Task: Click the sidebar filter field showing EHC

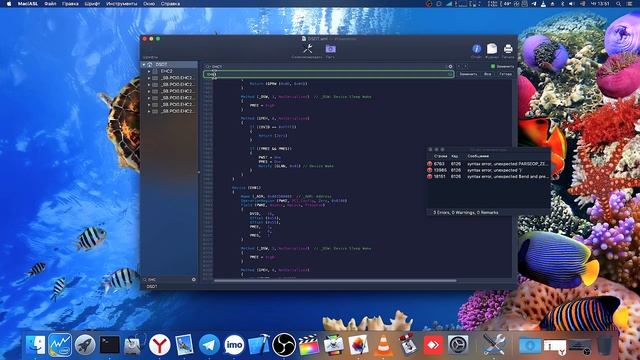Action: 169,280
